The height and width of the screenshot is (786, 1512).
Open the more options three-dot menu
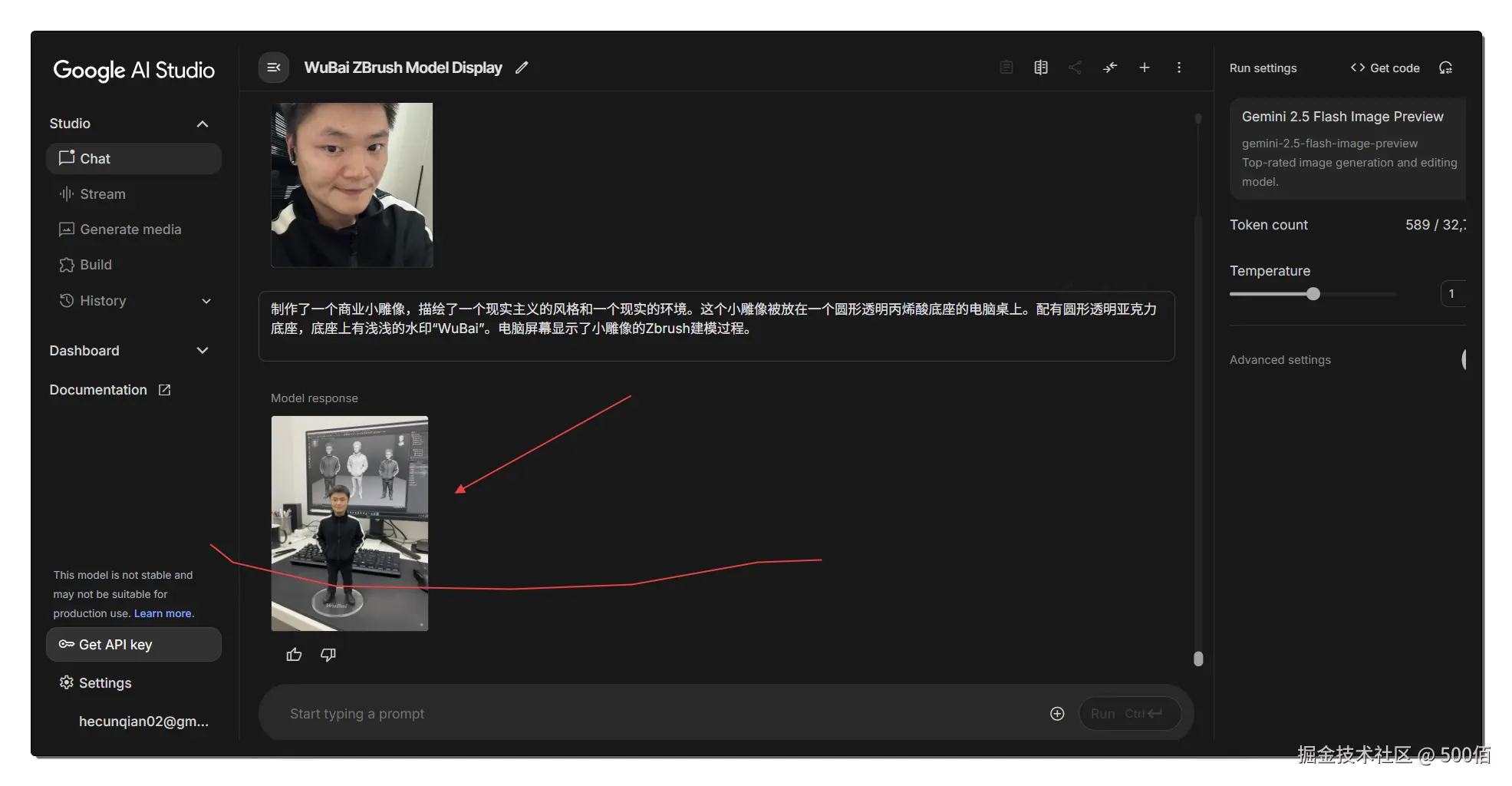click(x=1179, y=68)
